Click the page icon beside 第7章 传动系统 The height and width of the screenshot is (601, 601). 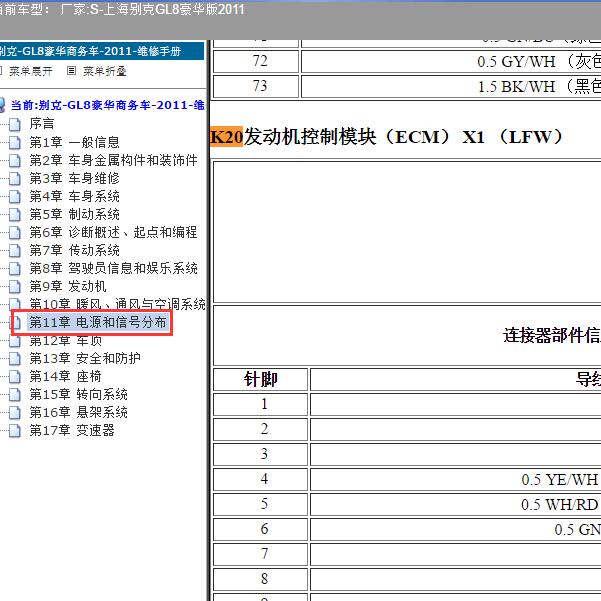coord(15,250)
